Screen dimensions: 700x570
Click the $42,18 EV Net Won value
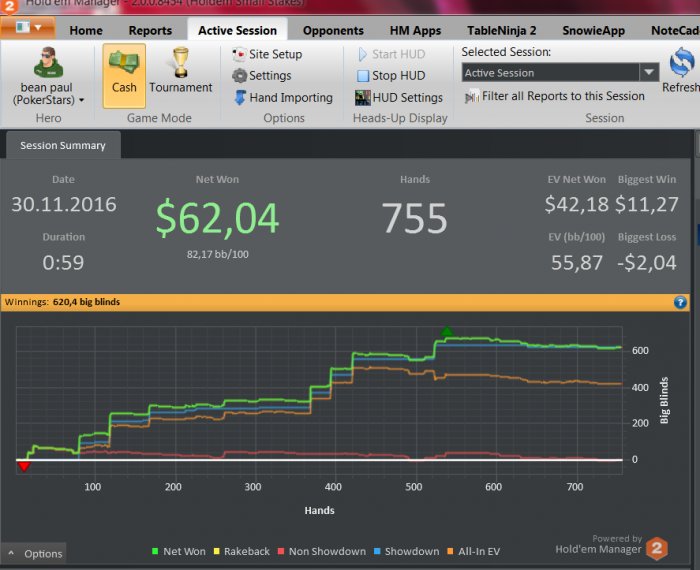[x=576, y=204]
